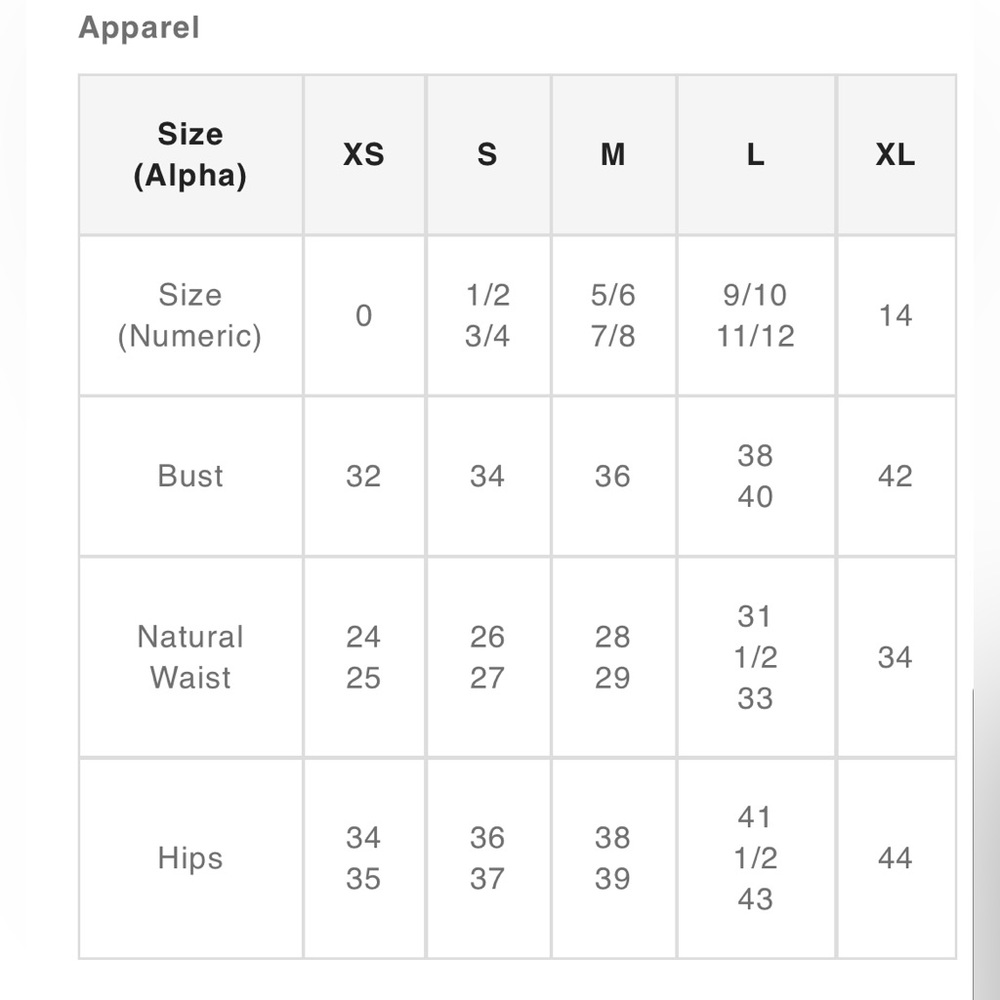Select the XL natural waist 34 cell
This screenshot has height=1000, width=1000.
pos(895,657)
